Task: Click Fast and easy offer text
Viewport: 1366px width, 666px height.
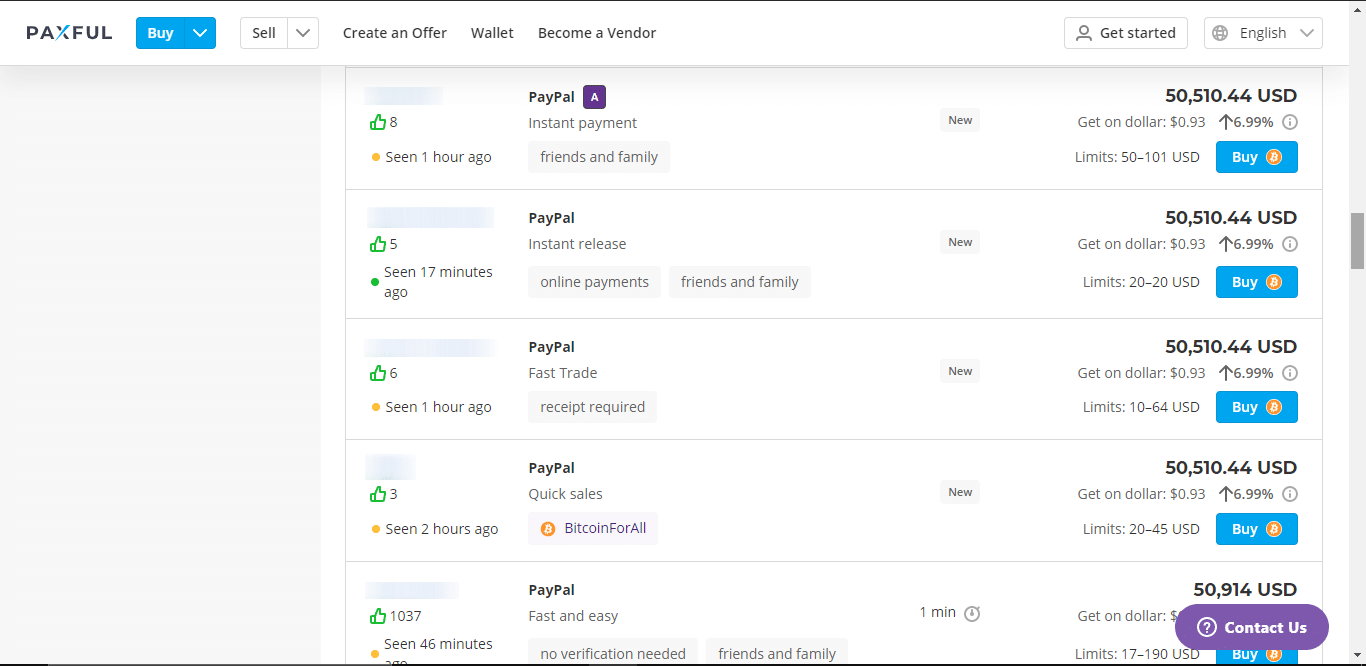Action: tap(573, 616)
